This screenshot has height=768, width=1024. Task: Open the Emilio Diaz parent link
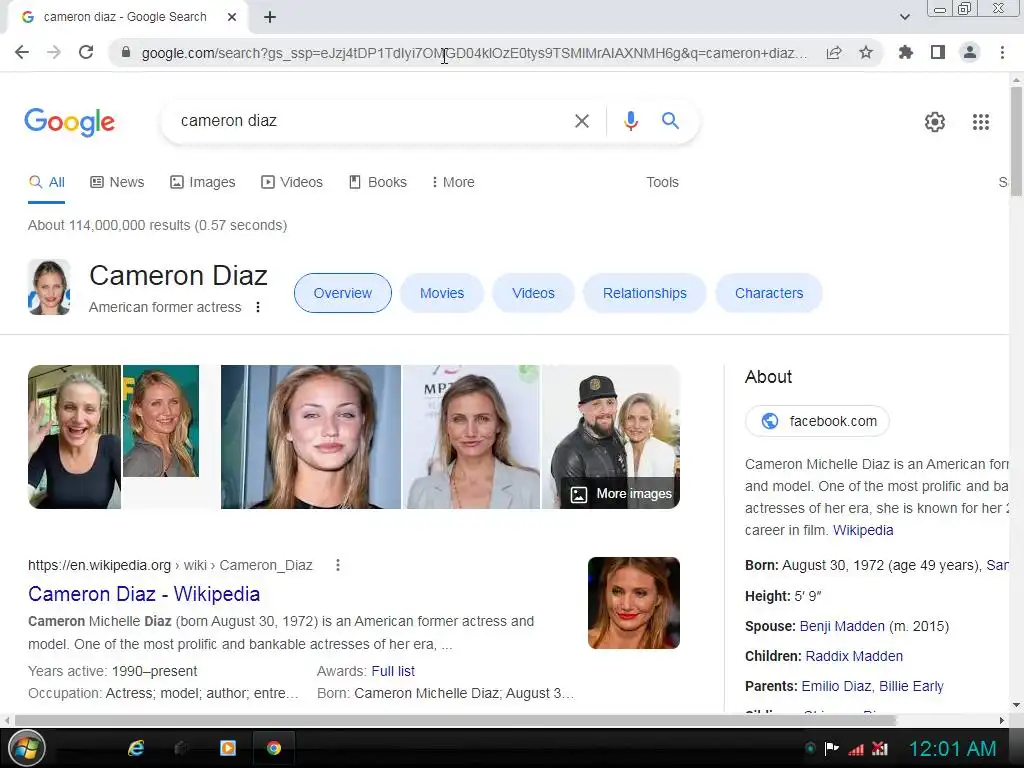[x=836, y=686]
